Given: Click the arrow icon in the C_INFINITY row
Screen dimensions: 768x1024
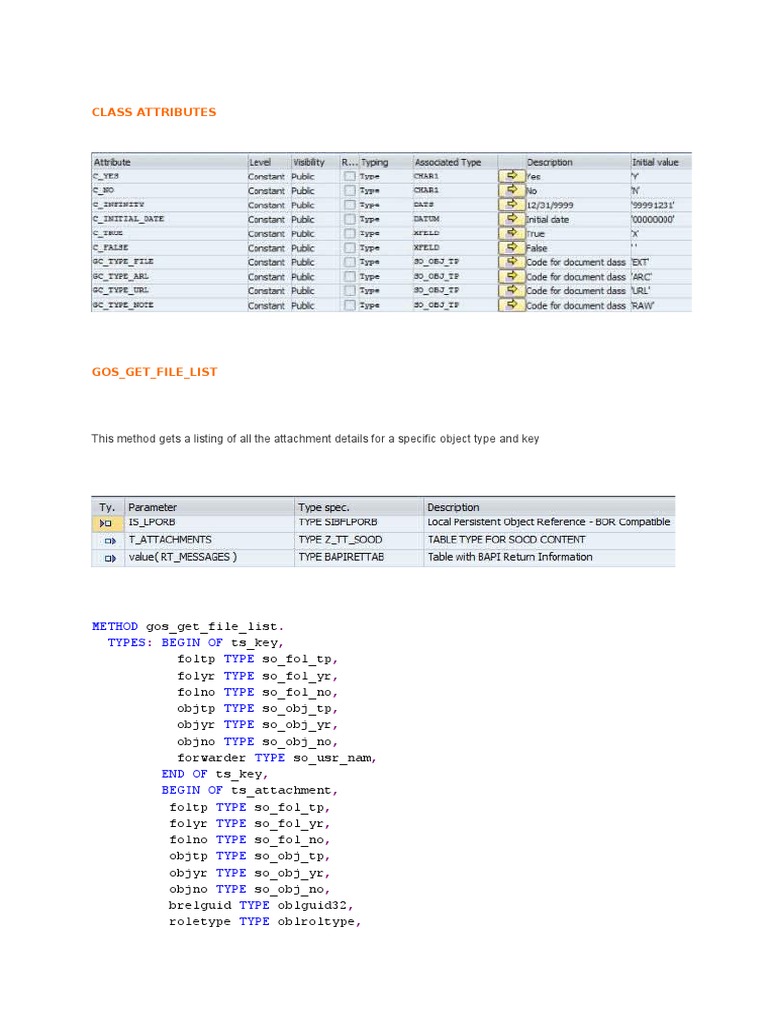Looking at the screenshot, I should [x=510, y=205].
